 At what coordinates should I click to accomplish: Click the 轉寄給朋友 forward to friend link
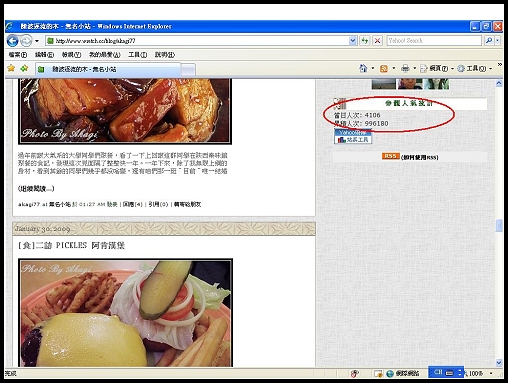187,204
